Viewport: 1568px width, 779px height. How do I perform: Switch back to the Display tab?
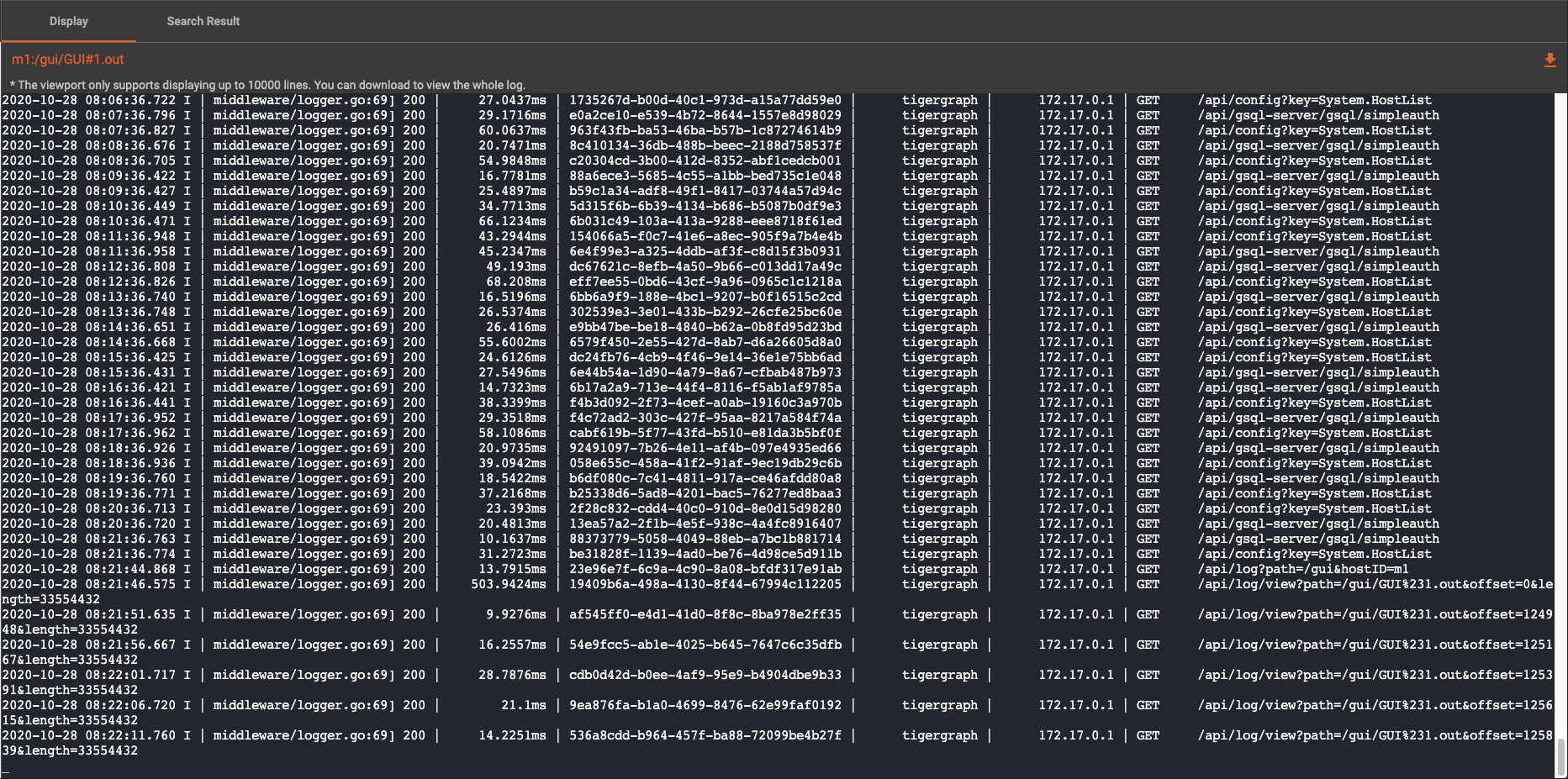click(x=68, y=21)
